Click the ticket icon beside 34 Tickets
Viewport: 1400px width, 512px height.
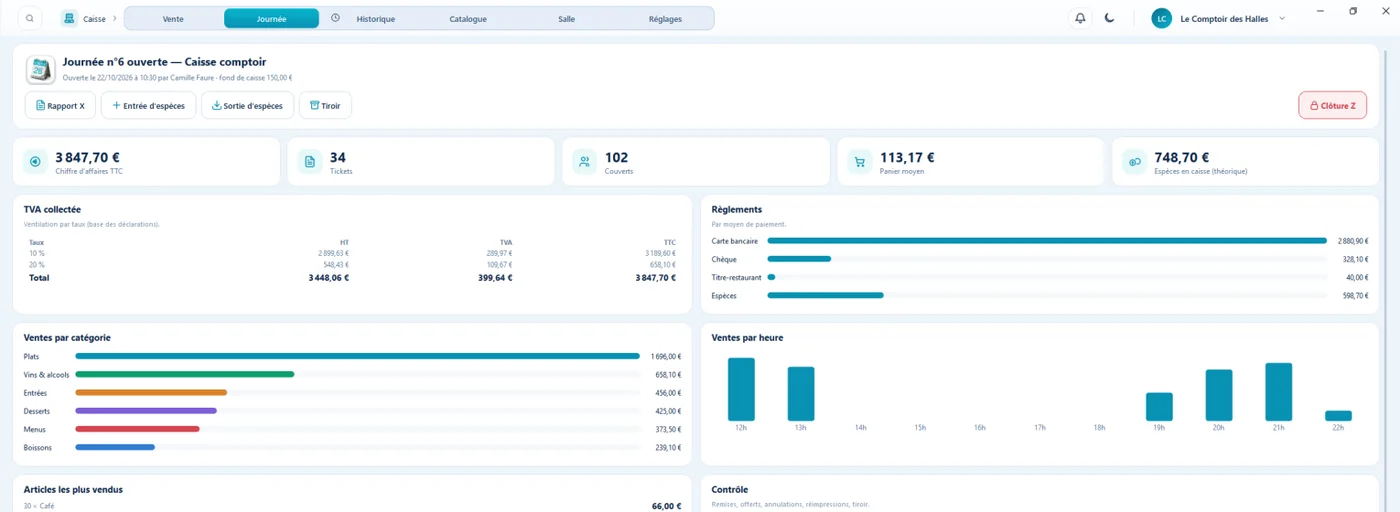pos(310,162)
